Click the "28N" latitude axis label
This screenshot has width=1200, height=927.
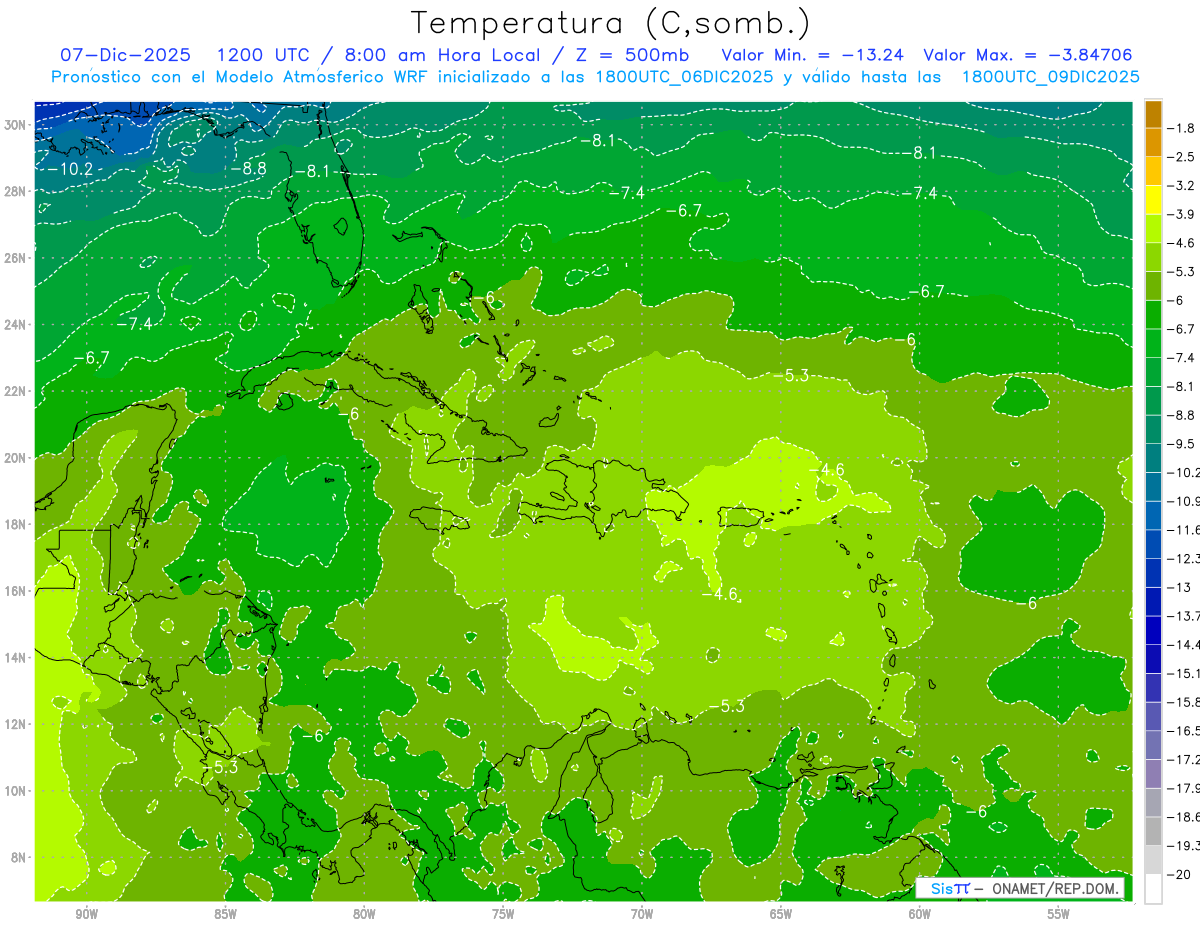15,191
